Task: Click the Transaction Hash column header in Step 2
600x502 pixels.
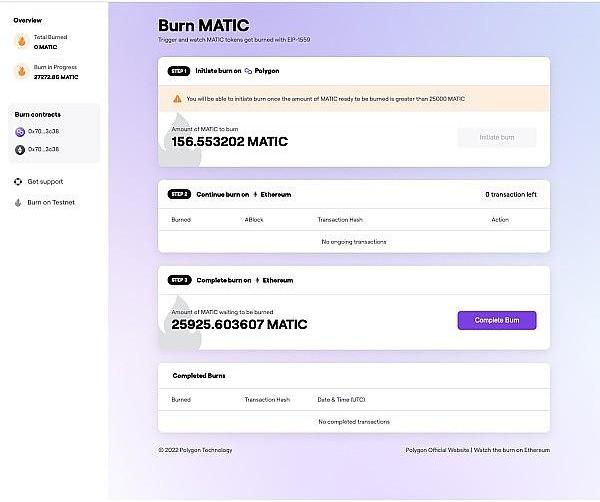Action: [340, 219]
